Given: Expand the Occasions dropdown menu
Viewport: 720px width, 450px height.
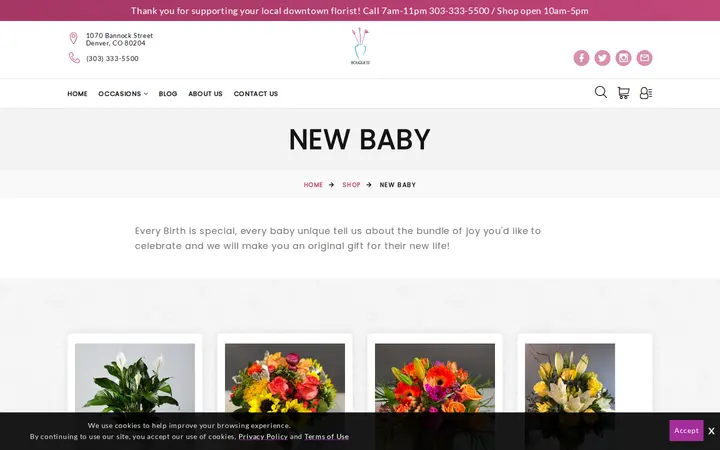Looking at the screenshot, I should click(x=123, y=94).
